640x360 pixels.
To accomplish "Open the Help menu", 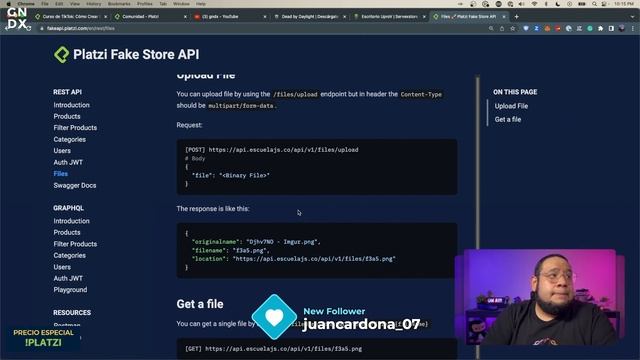I will pos(201,4).
